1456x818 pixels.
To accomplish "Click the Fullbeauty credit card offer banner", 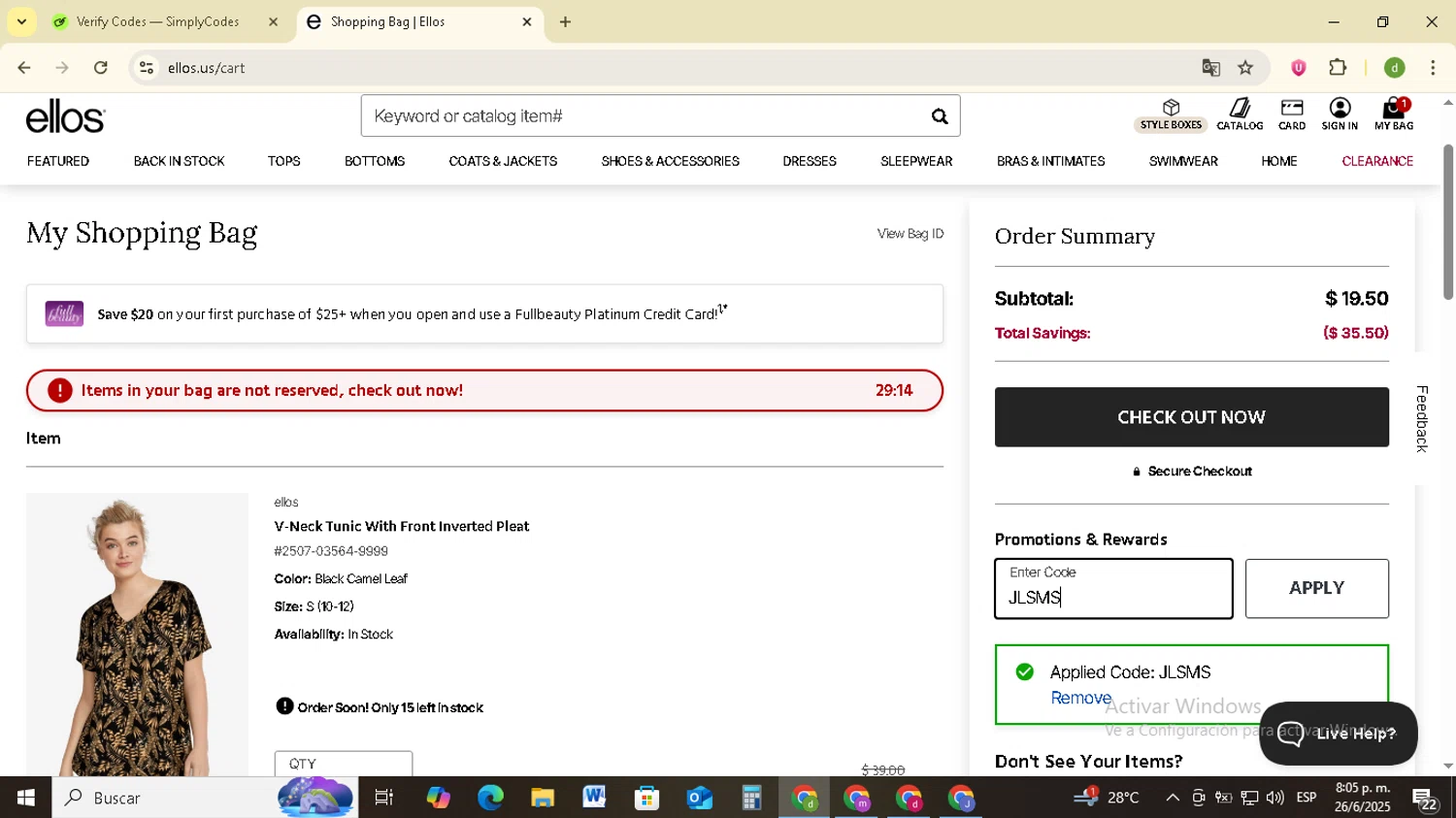I will point(484,313).
